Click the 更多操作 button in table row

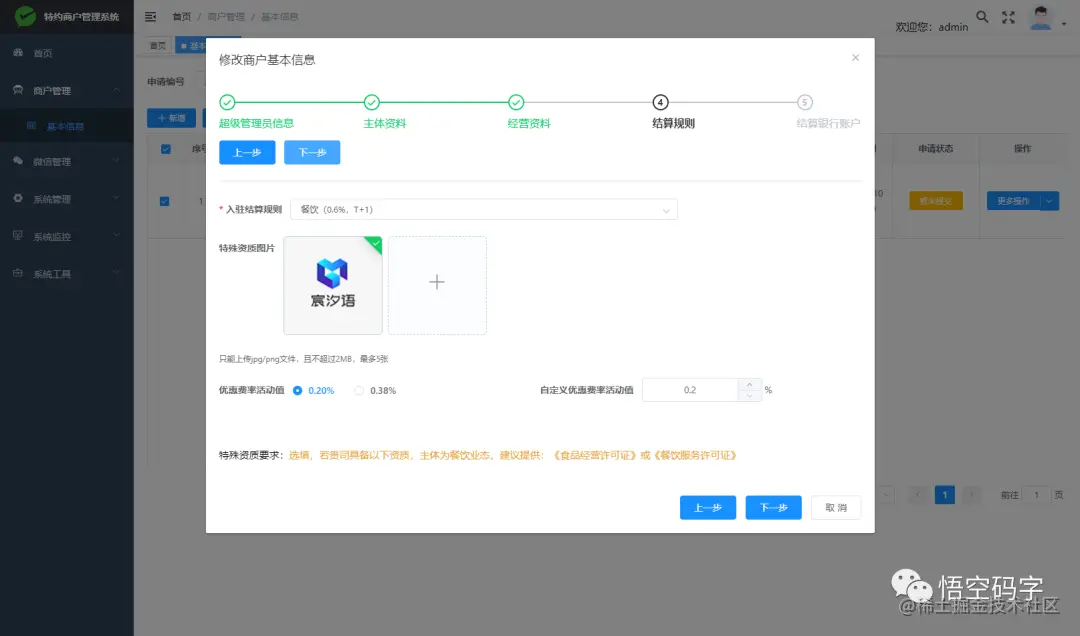1013,201
